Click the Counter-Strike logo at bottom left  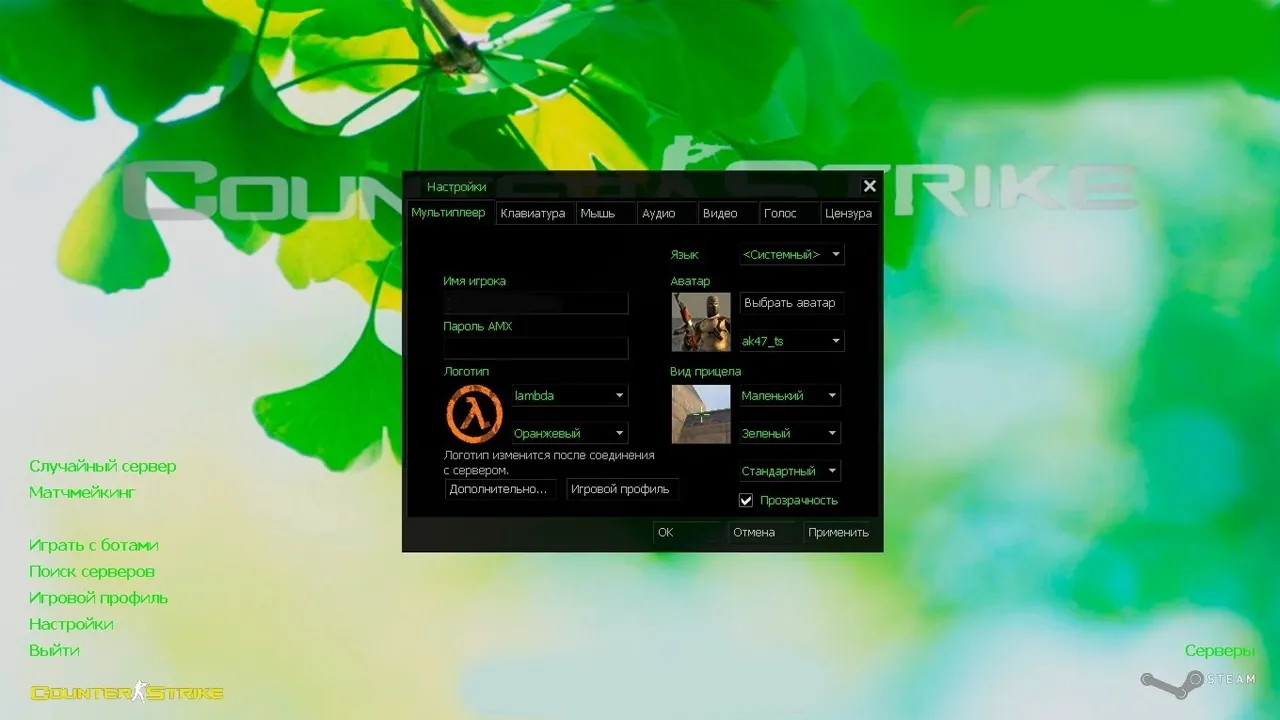(x=127, y=691)
